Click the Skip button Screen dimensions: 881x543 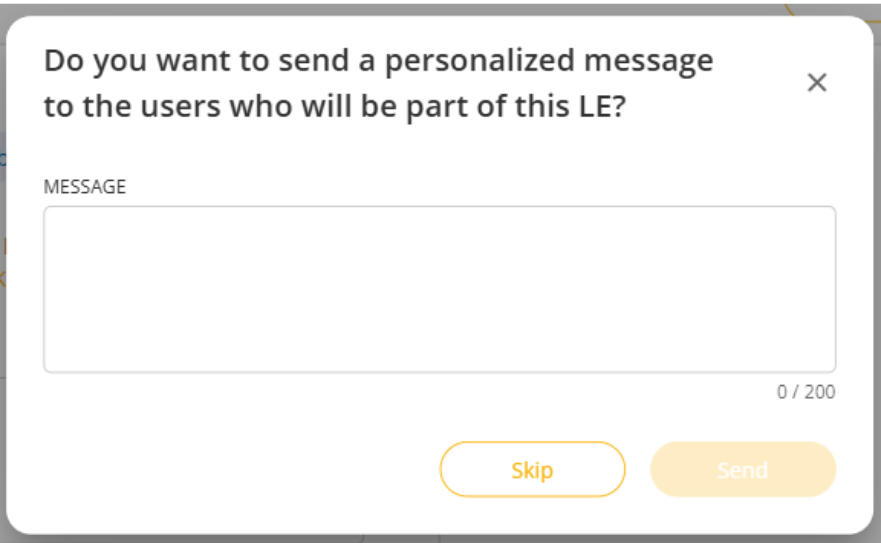click(532, 470)
